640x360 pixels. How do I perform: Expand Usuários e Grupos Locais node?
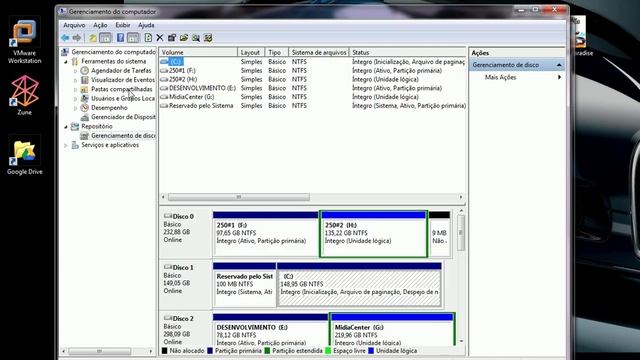click(76, 99)
